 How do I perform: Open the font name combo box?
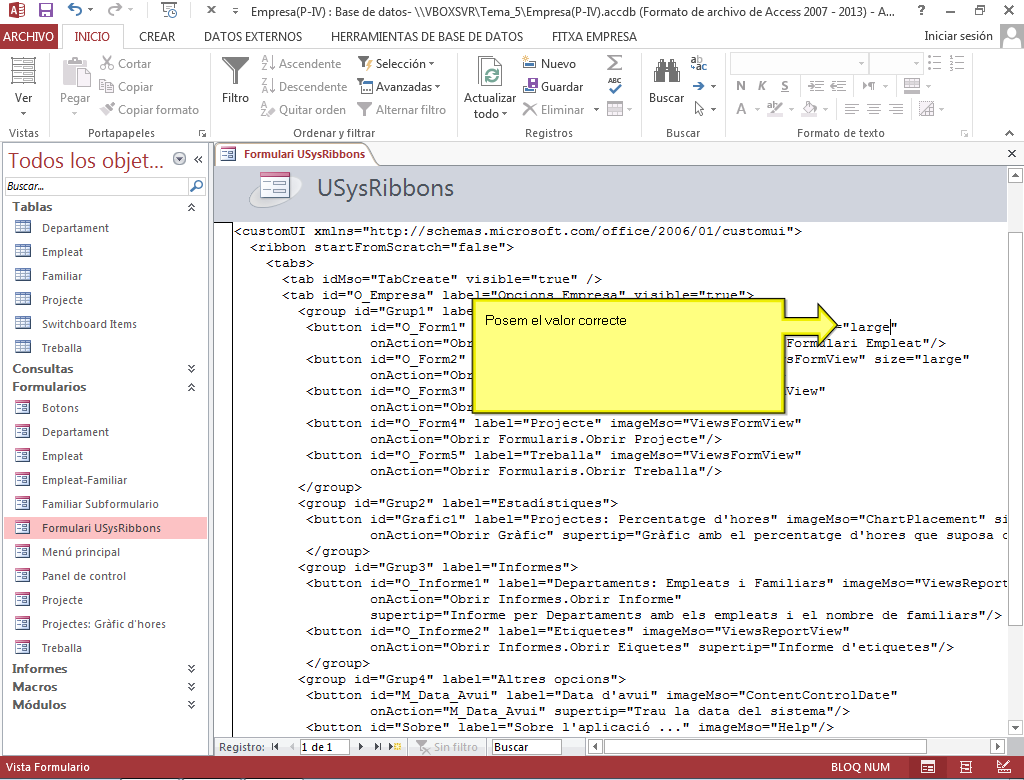tap(799, 63)
